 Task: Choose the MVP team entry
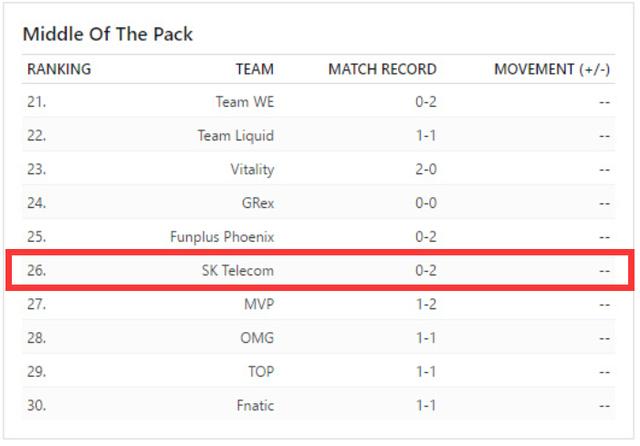pos(258,304)
